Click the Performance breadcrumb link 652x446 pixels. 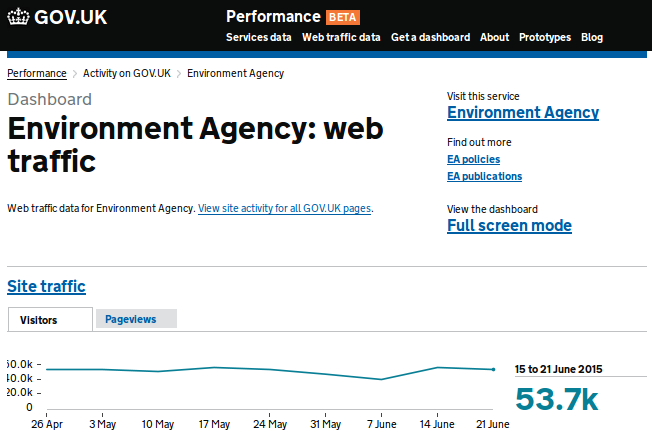click(x=37, y=74)
